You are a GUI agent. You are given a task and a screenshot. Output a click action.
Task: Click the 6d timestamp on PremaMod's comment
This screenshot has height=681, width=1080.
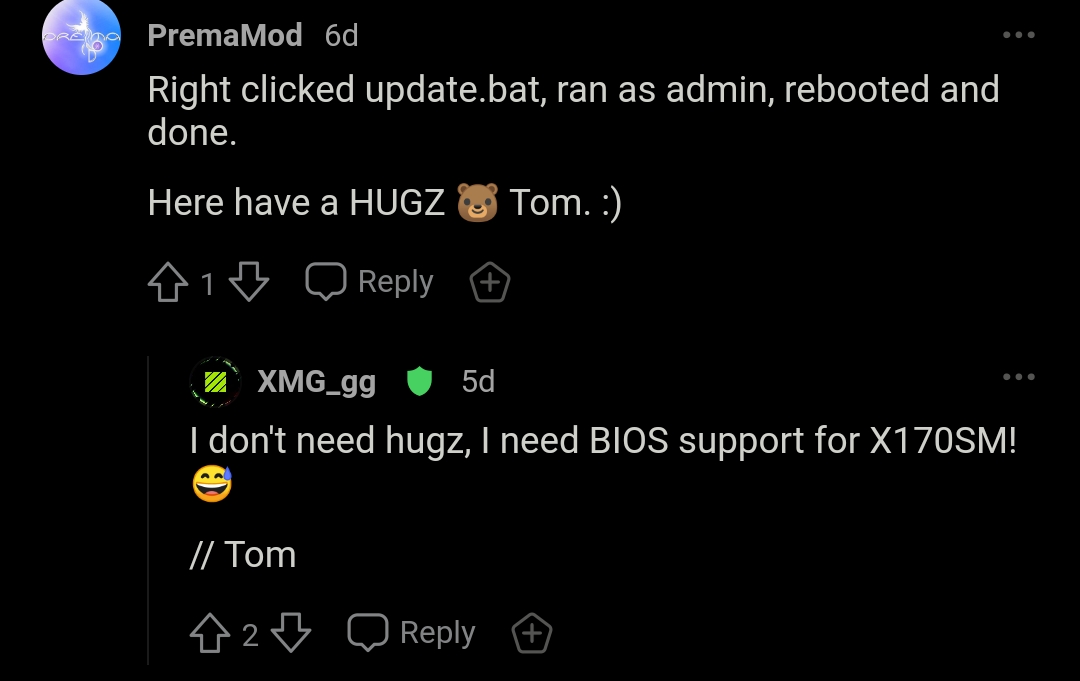pyautogui.click(x=341, y=36)
